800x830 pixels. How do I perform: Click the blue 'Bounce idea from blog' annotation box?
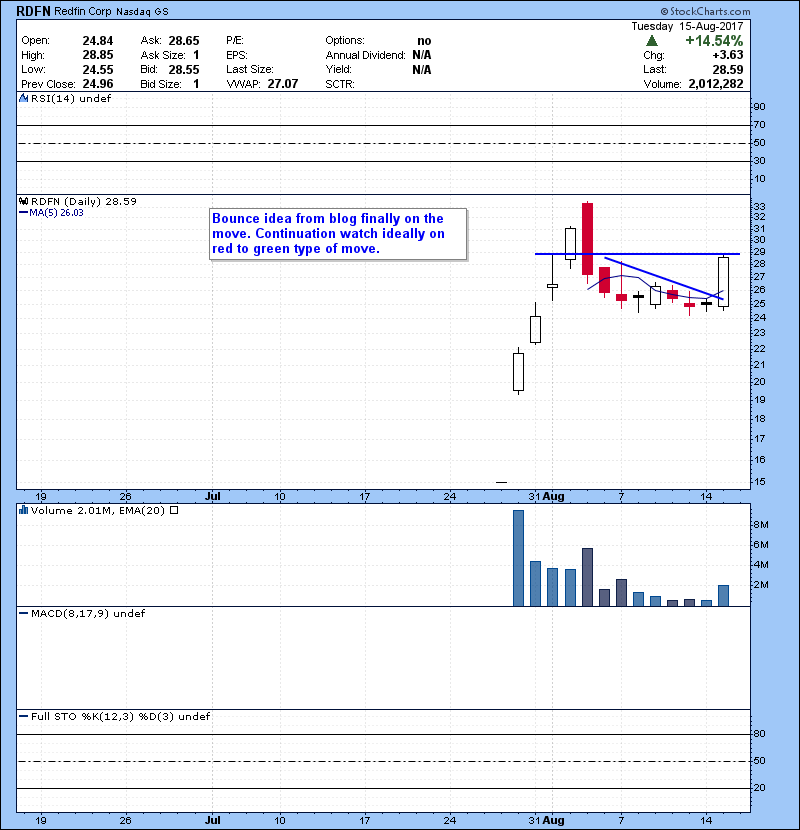click(x=338, y=234)
